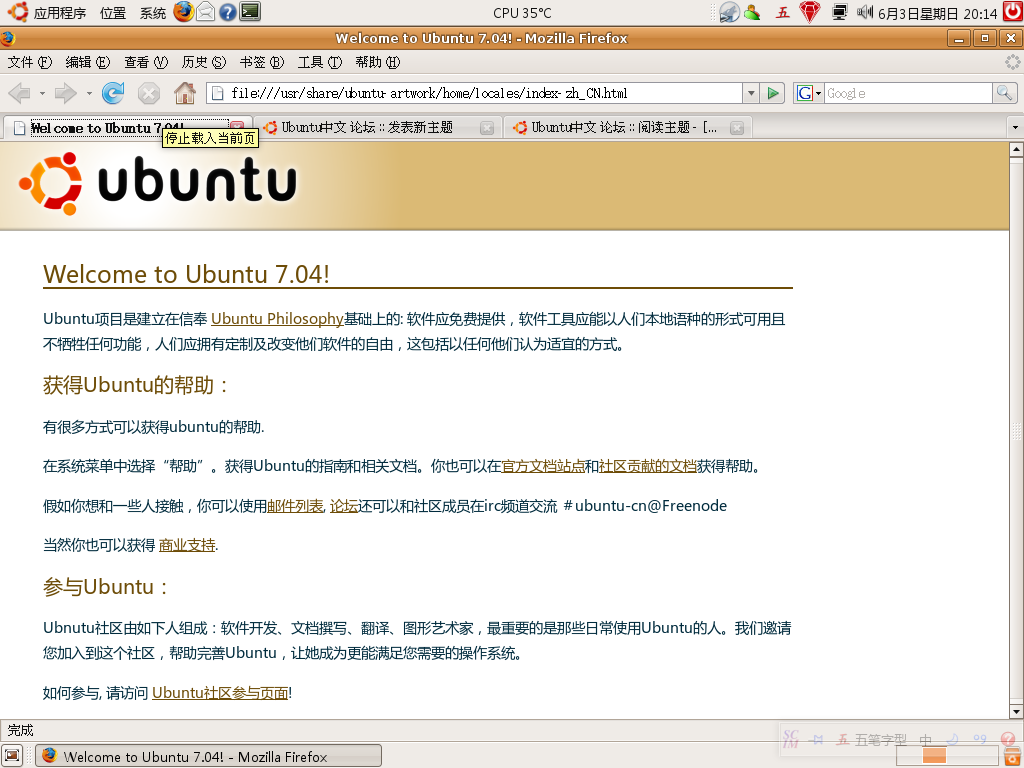Click the red 五 input method tray icon
Screen dimensions: 1024x768
coord(782,12)
